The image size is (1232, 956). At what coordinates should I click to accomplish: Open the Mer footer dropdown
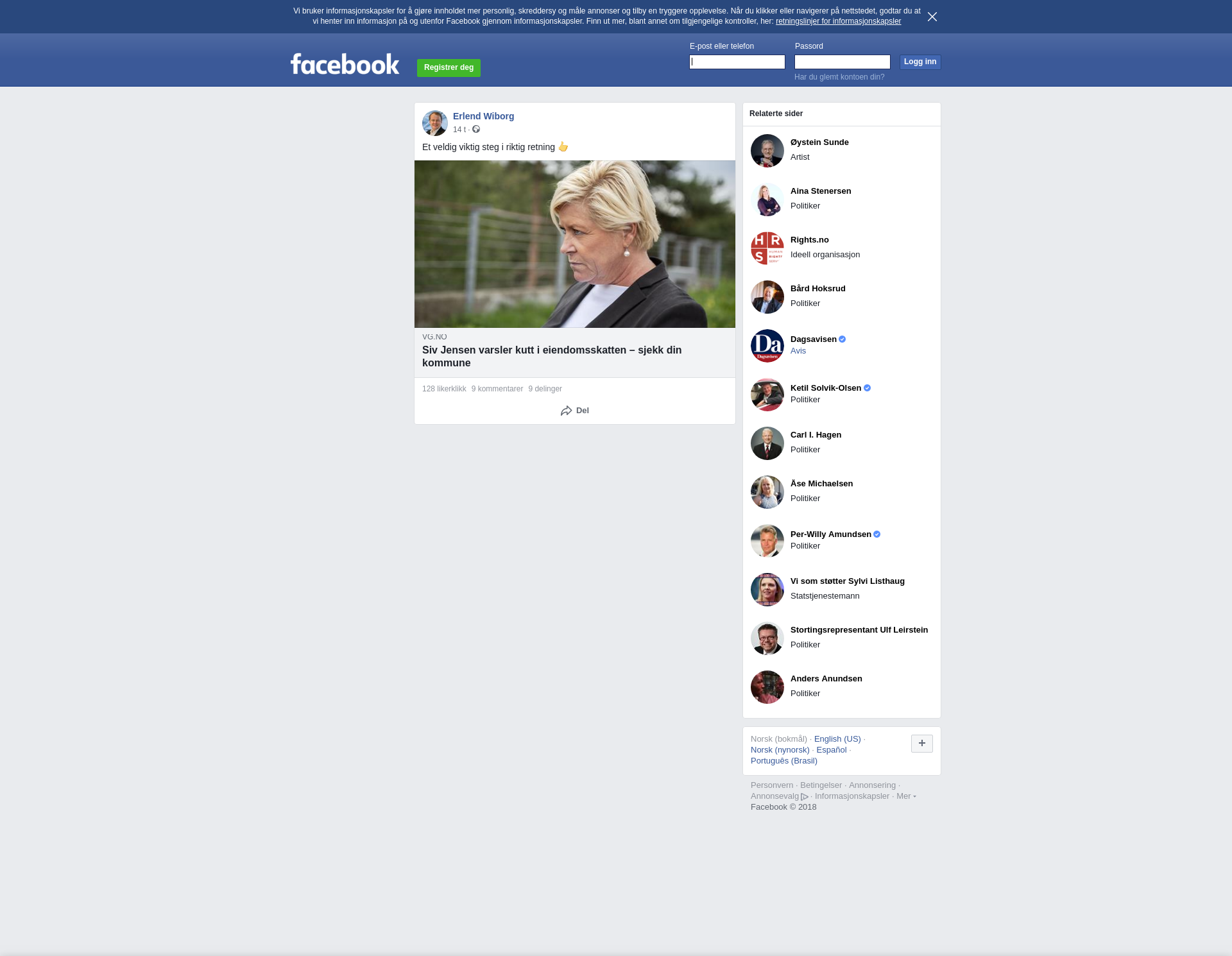(x=905, y=796)
